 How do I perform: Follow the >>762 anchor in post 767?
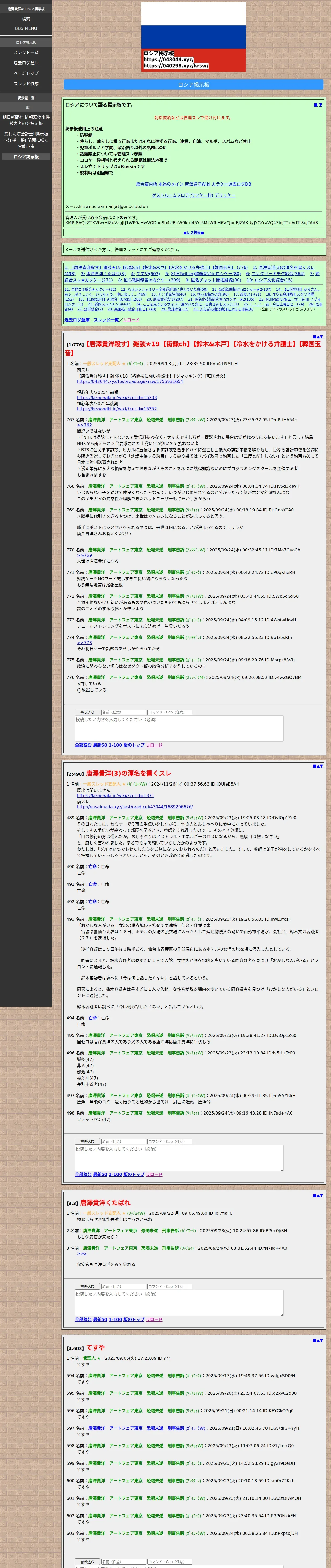click(84, 425)
